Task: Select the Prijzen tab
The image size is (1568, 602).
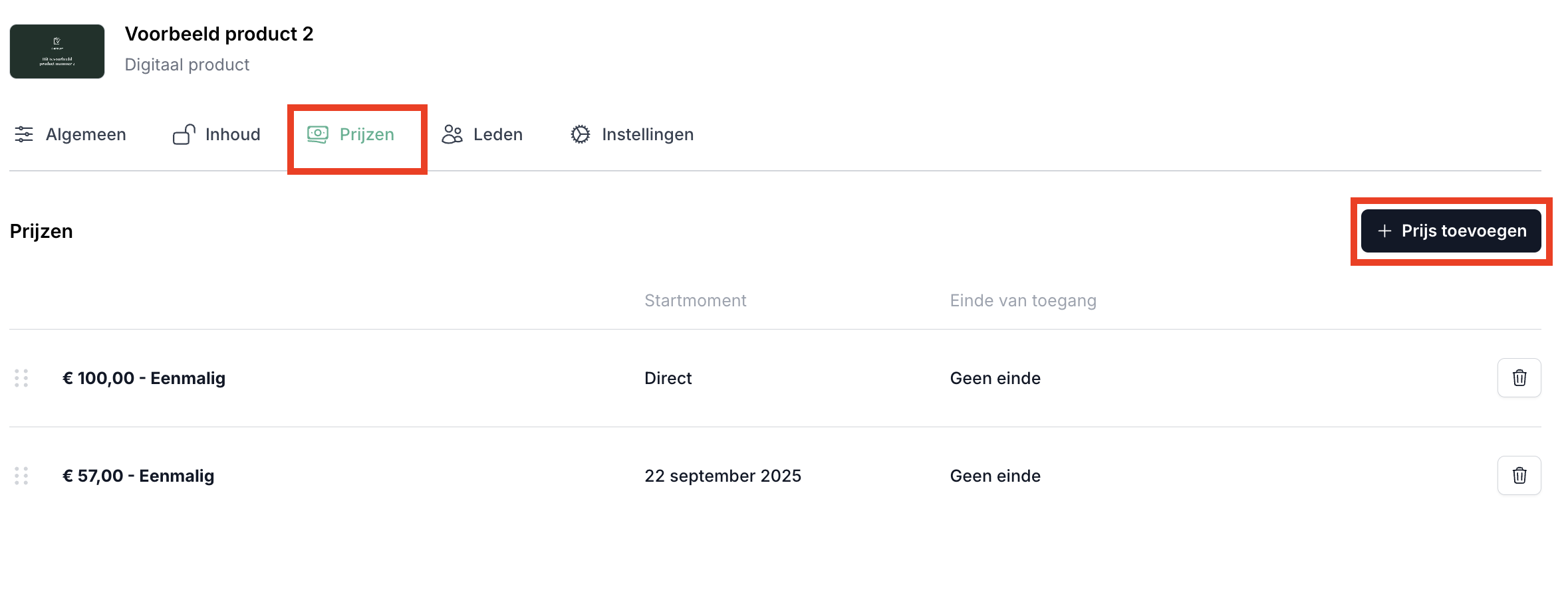Action: pyautogui.click(x=366, y=134)
